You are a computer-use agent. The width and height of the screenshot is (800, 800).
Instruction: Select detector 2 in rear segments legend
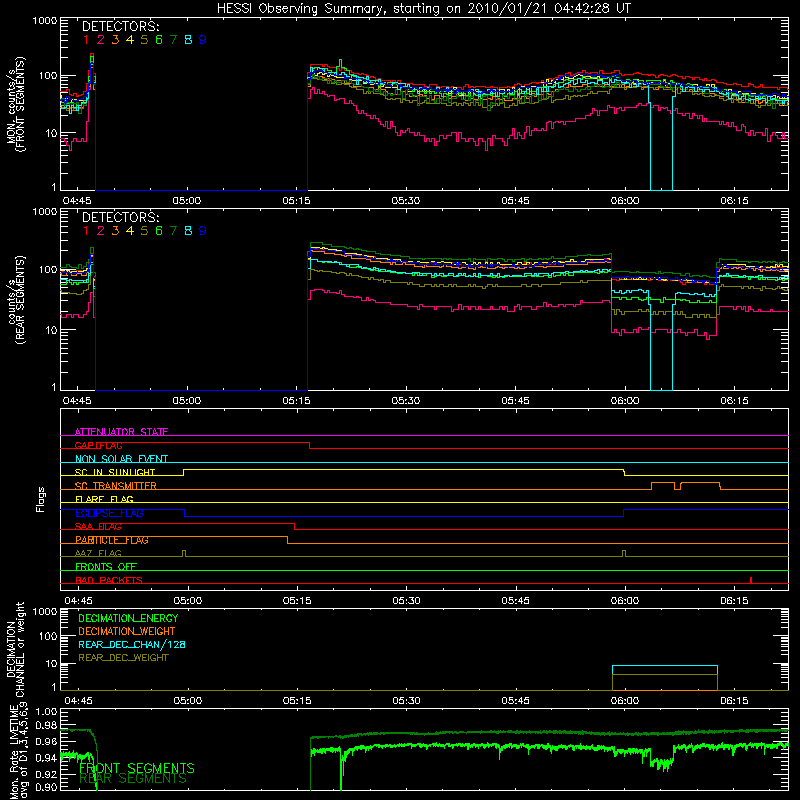pos(101,231)
